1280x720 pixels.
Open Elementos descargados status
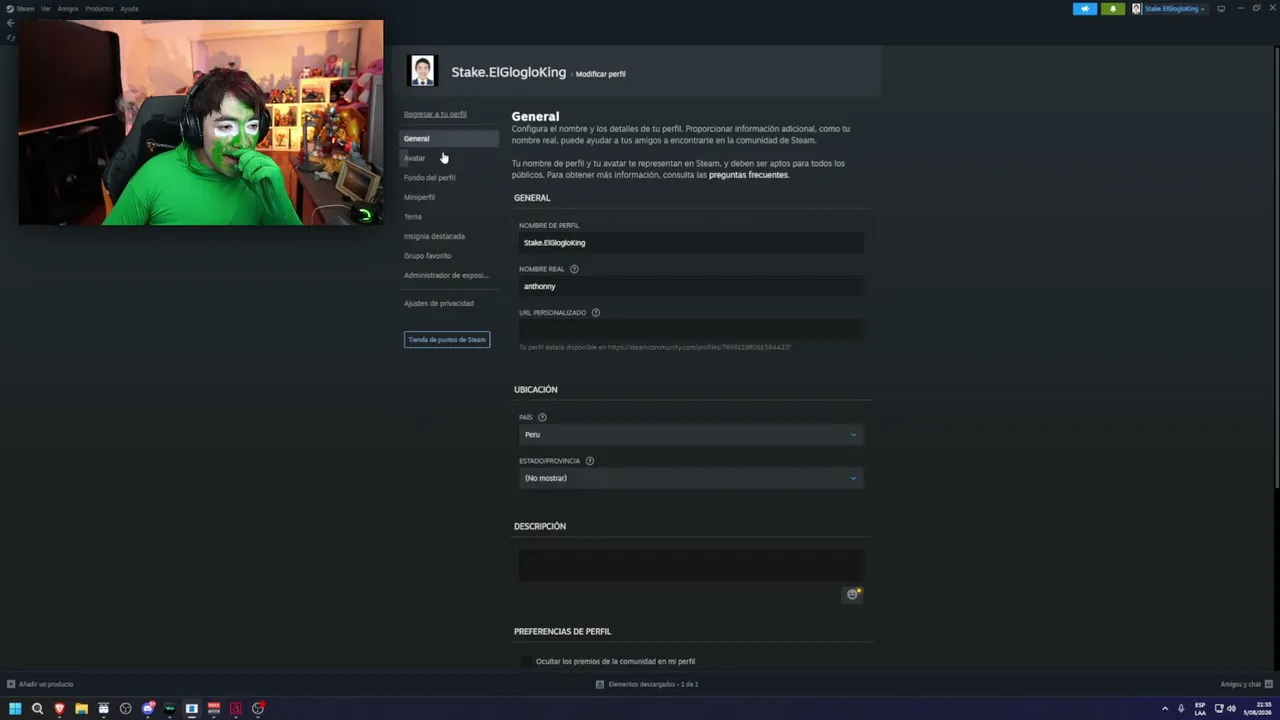(x=647, y=684)
